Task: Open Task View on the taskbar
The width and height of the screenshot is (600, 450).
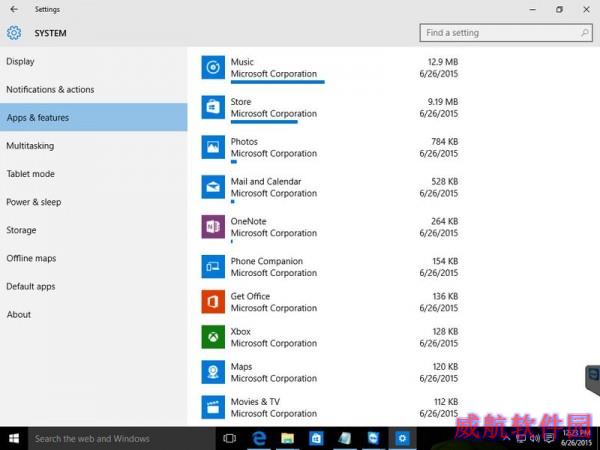Action: [x=229, y=439]
